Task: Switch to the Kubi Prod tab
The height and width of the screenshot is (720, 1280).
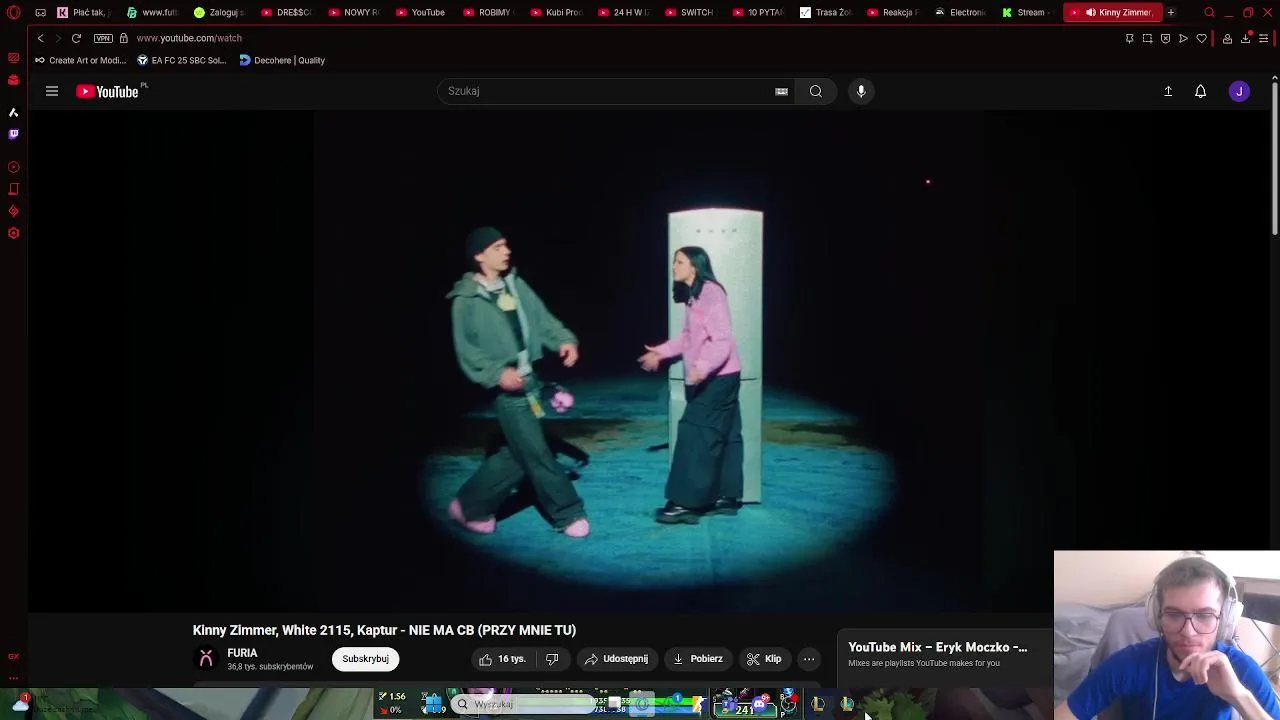Action: point(556,12)
